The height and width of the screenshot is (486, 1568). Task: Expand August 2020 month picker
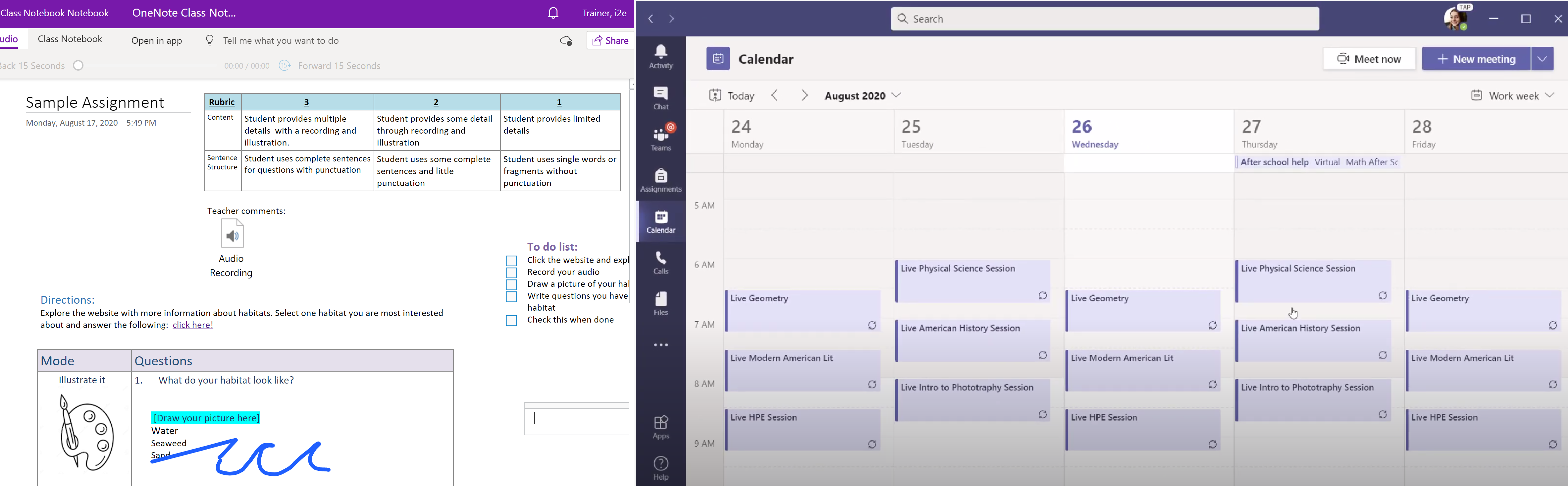(862, 95)
